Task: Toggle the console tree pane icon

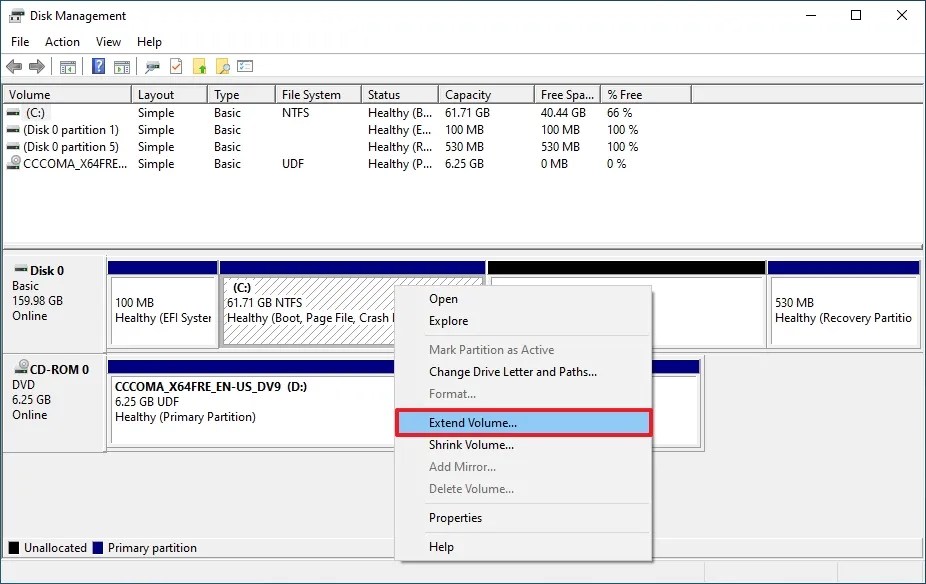Action: click(x=67, y=66)
